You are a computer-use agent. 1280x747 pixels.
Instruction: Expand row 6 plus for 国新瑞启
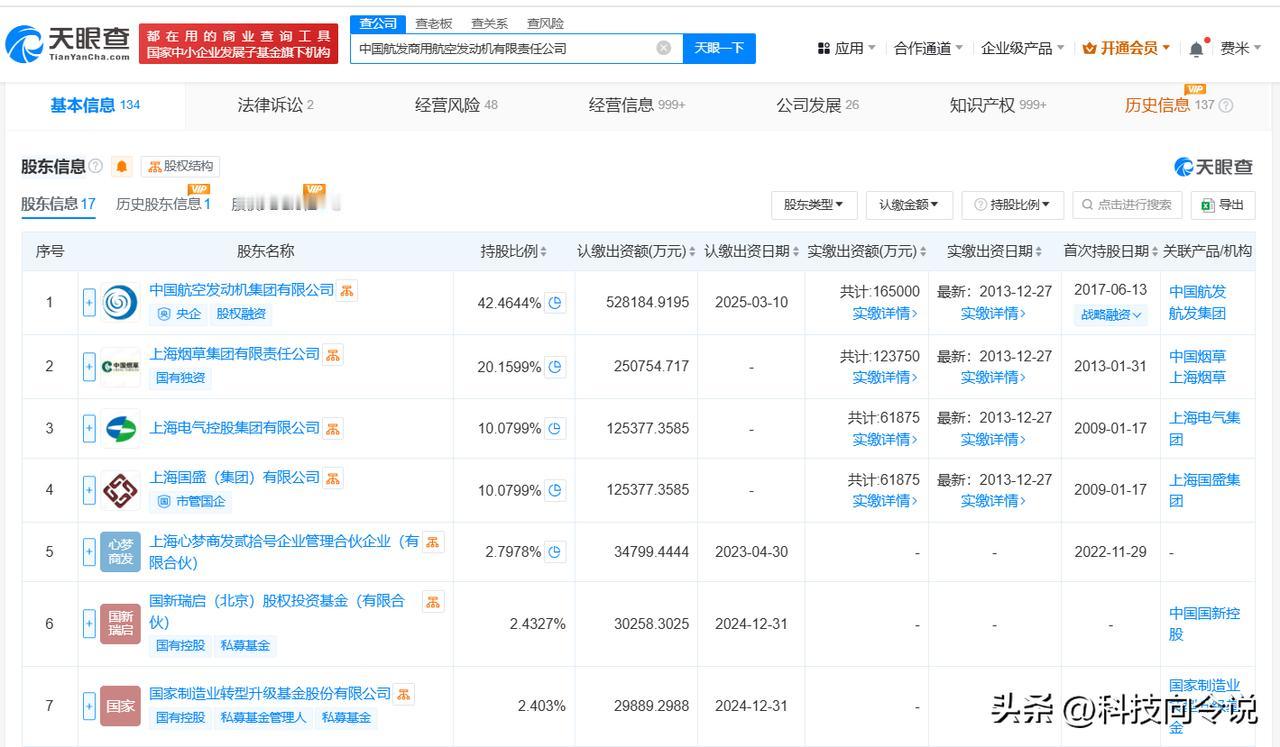89,624
